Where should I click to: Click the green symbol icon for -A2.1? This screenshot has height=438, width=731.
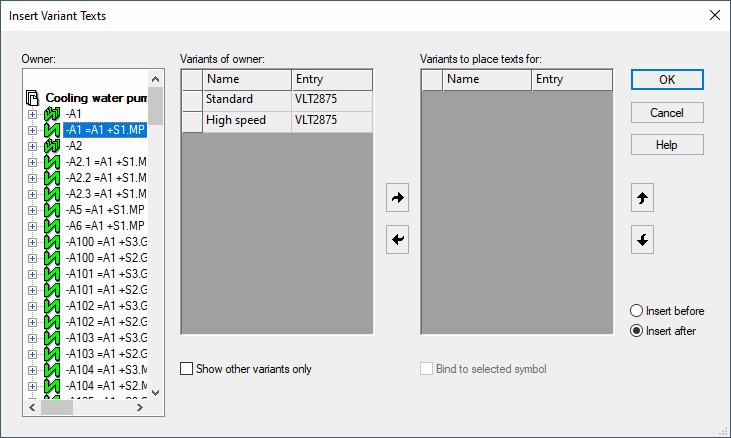pos(52,162)
